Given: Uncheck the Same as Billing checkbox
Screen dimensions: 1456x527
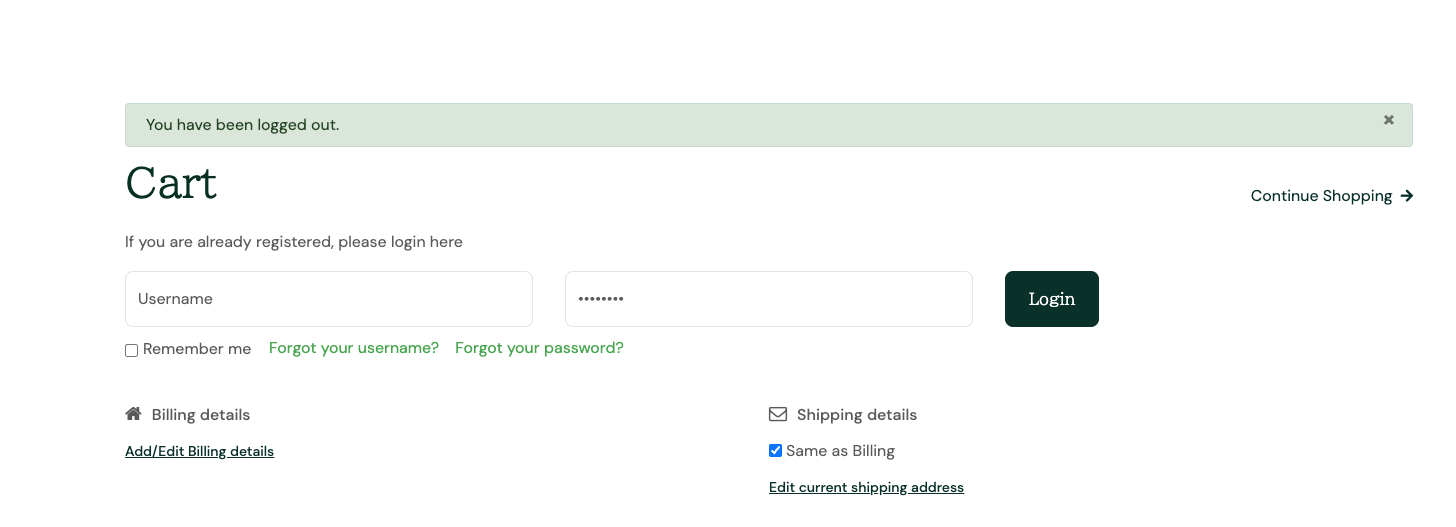Looking at the screenshot, I should click(x=775, y=451).
